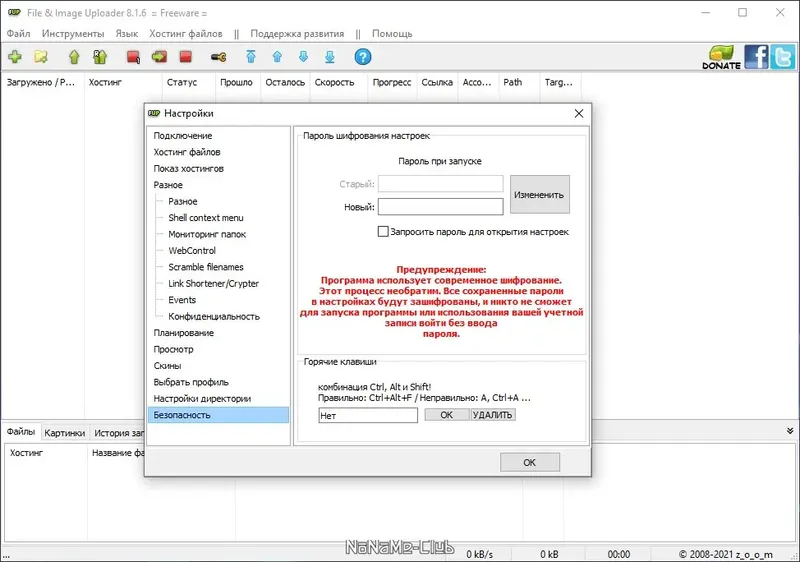Select Scramble filenames settings item
The height and width of the screenshot is (562, 800).
click(x=206, y=267)
